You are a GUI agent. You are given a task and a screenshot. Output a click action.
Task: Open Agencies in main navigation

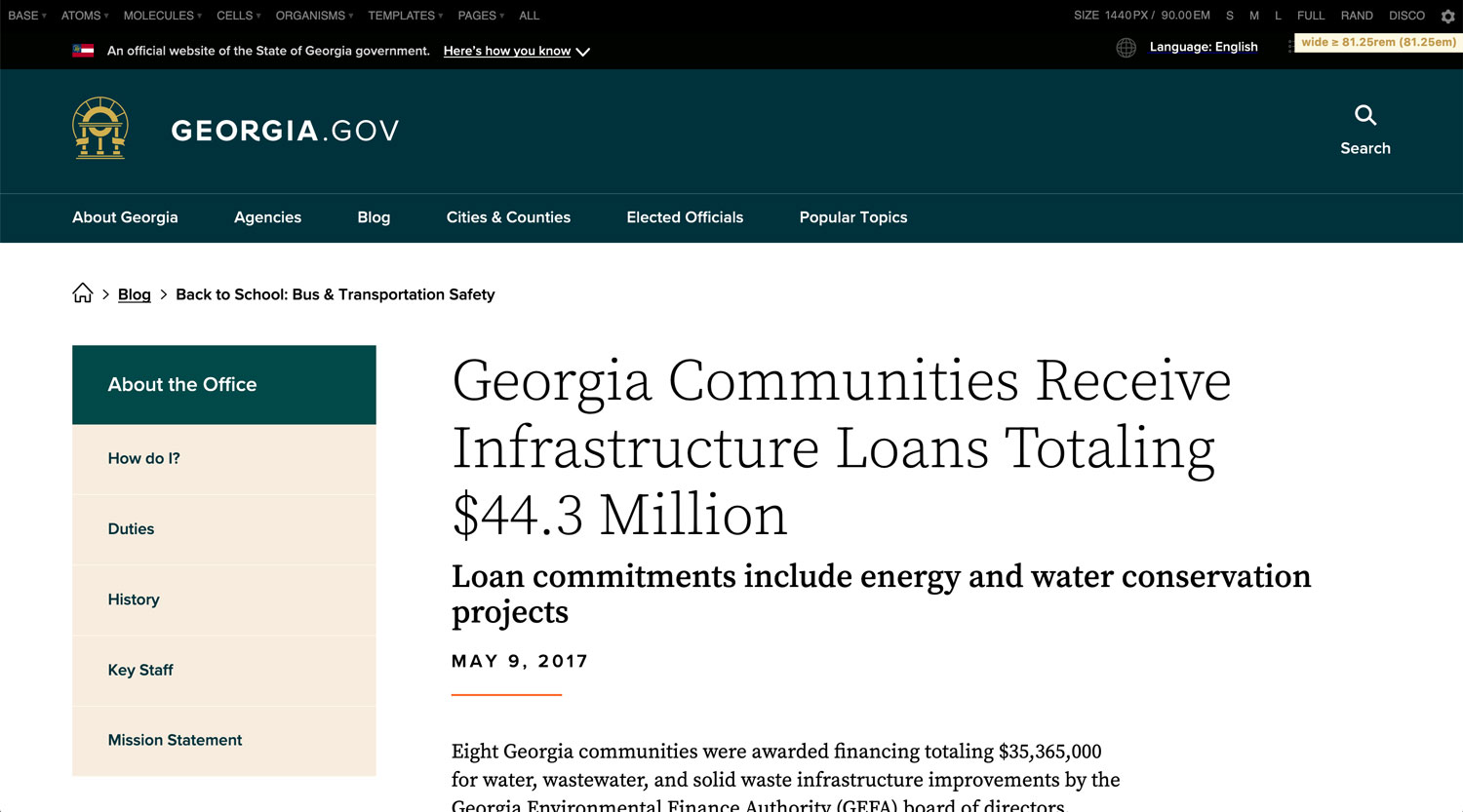267,217
